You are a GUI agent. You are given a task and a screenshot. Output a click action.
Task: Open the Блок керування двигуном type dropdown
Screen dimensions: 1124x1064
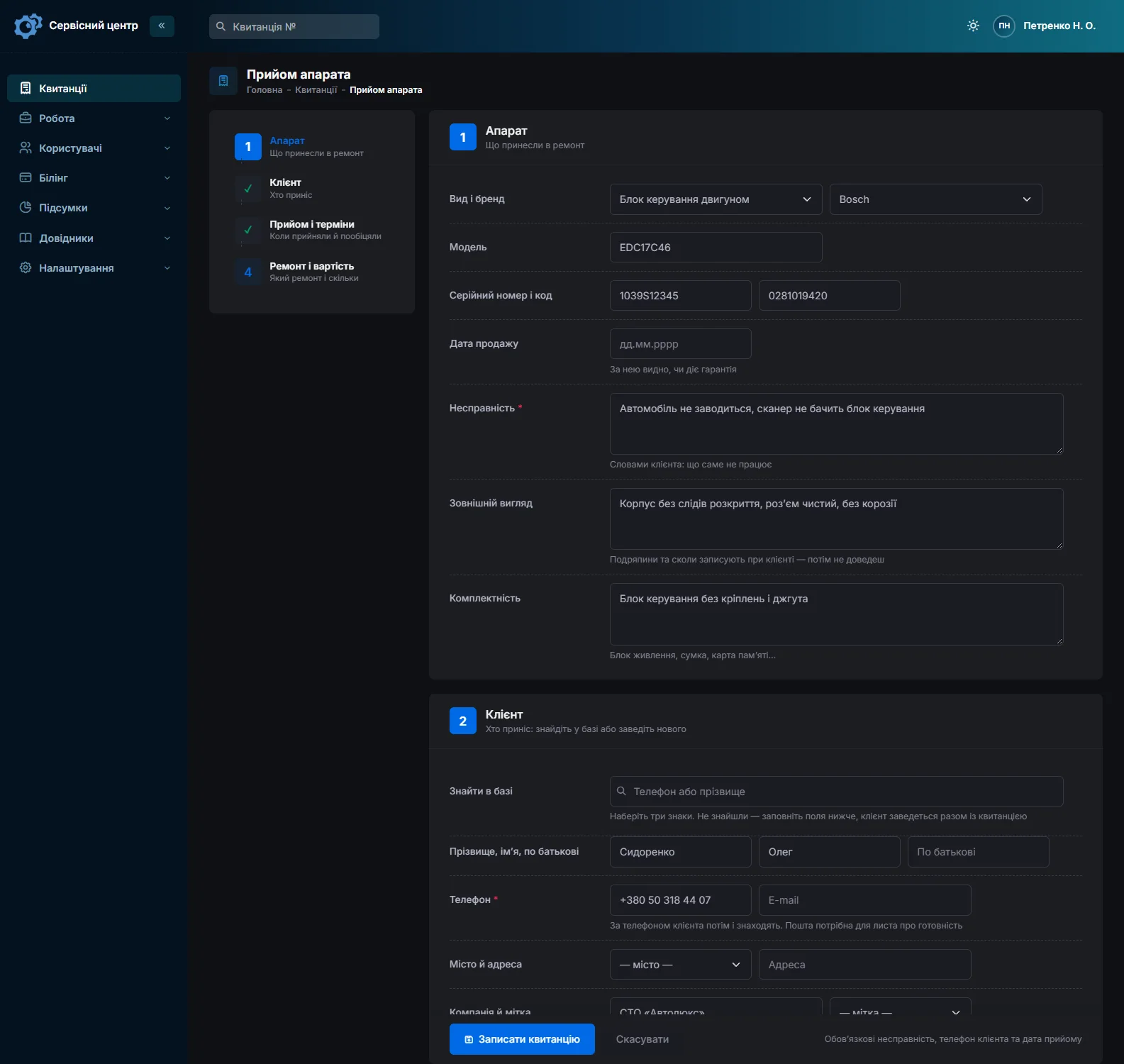point(716,199)
